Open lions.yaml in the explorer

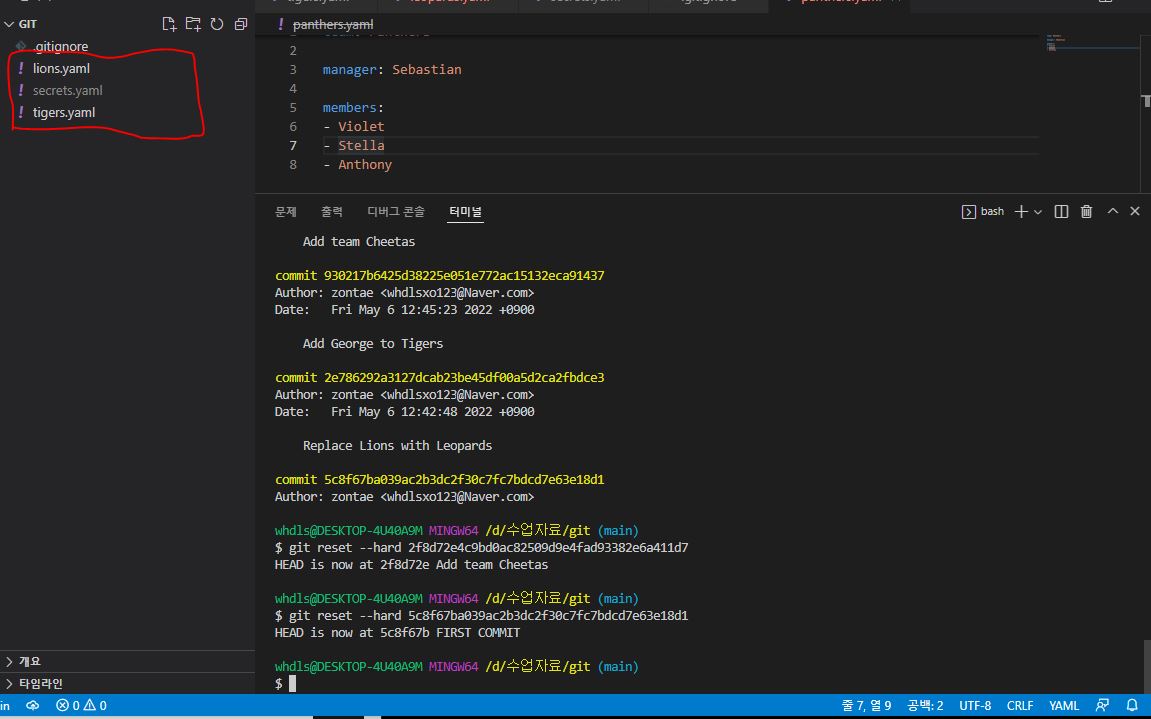coord(62,68)
